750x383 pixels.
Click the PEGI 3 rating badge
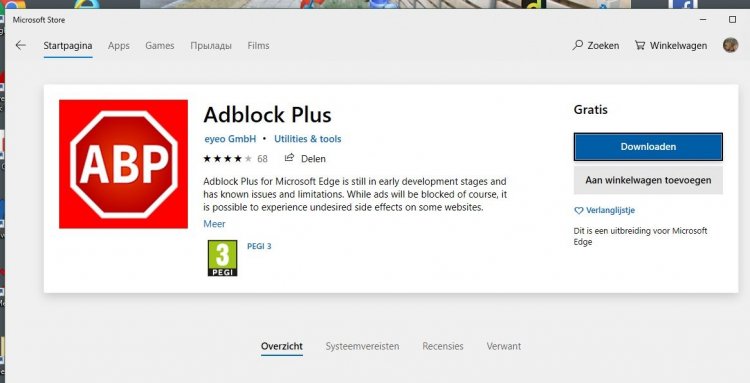point(222,258)
